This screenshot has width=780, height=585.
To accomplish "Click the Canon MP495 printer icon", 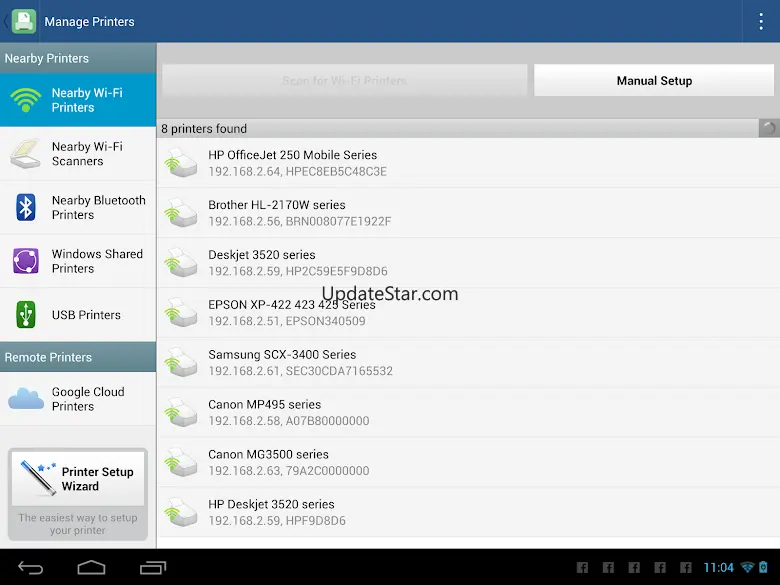I will click(x=181, y=412).
